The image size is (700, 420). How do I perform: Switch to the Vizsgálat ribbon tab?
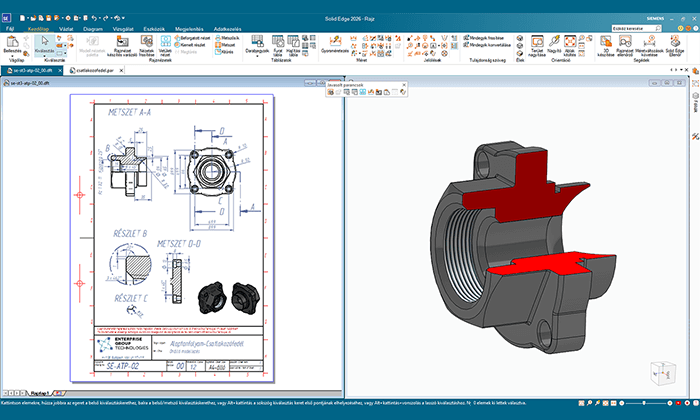tap(125, 29)
